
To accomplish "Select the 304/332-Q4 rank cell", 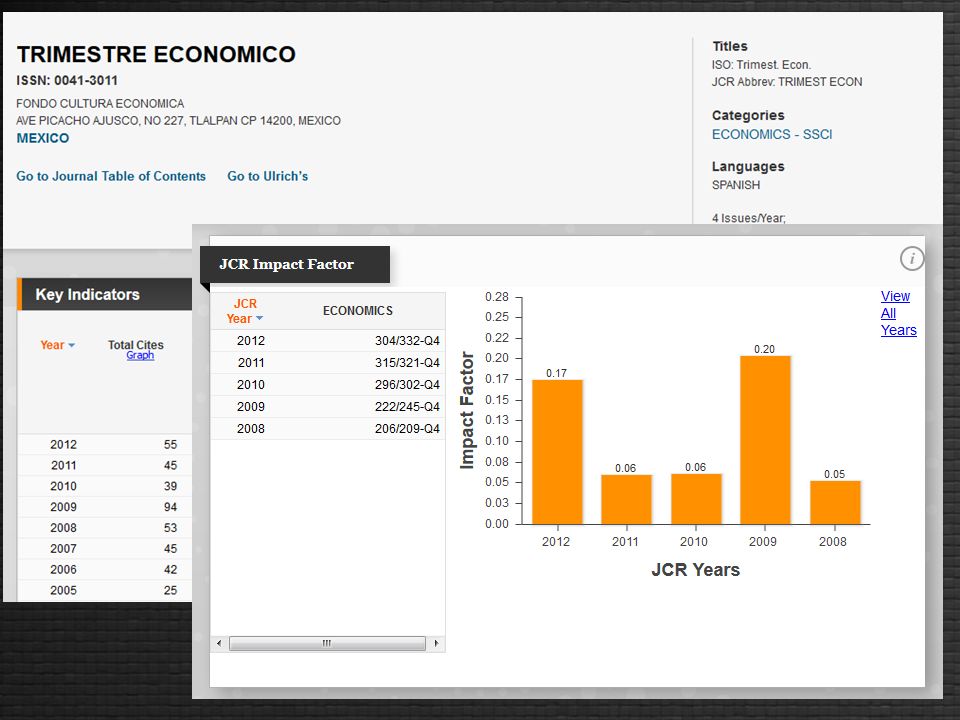I will click(407, 341).
